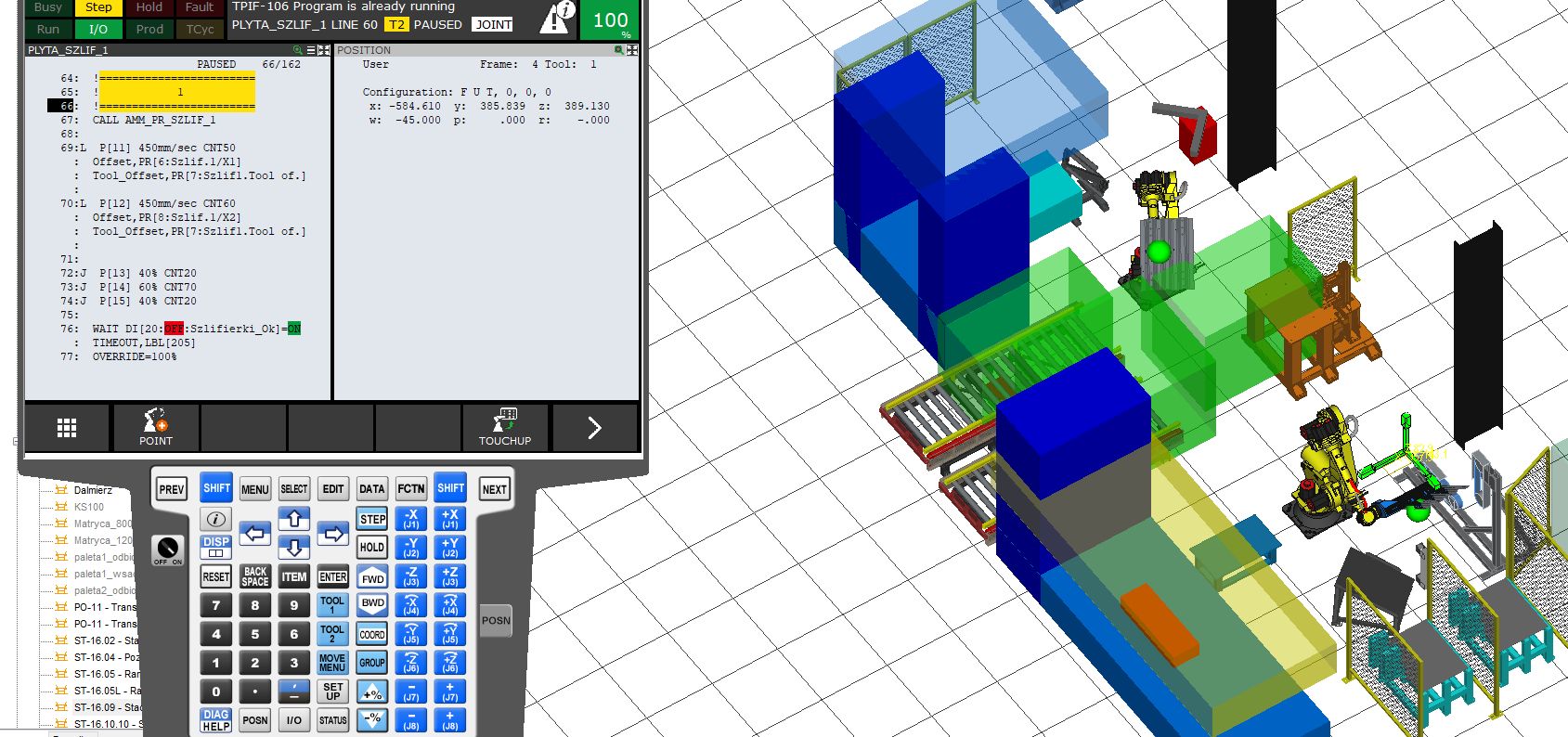Tap the TOUCHUP softkey
Image resolution: width=1568 pixels, height=737 pixels.
point(505,427)
